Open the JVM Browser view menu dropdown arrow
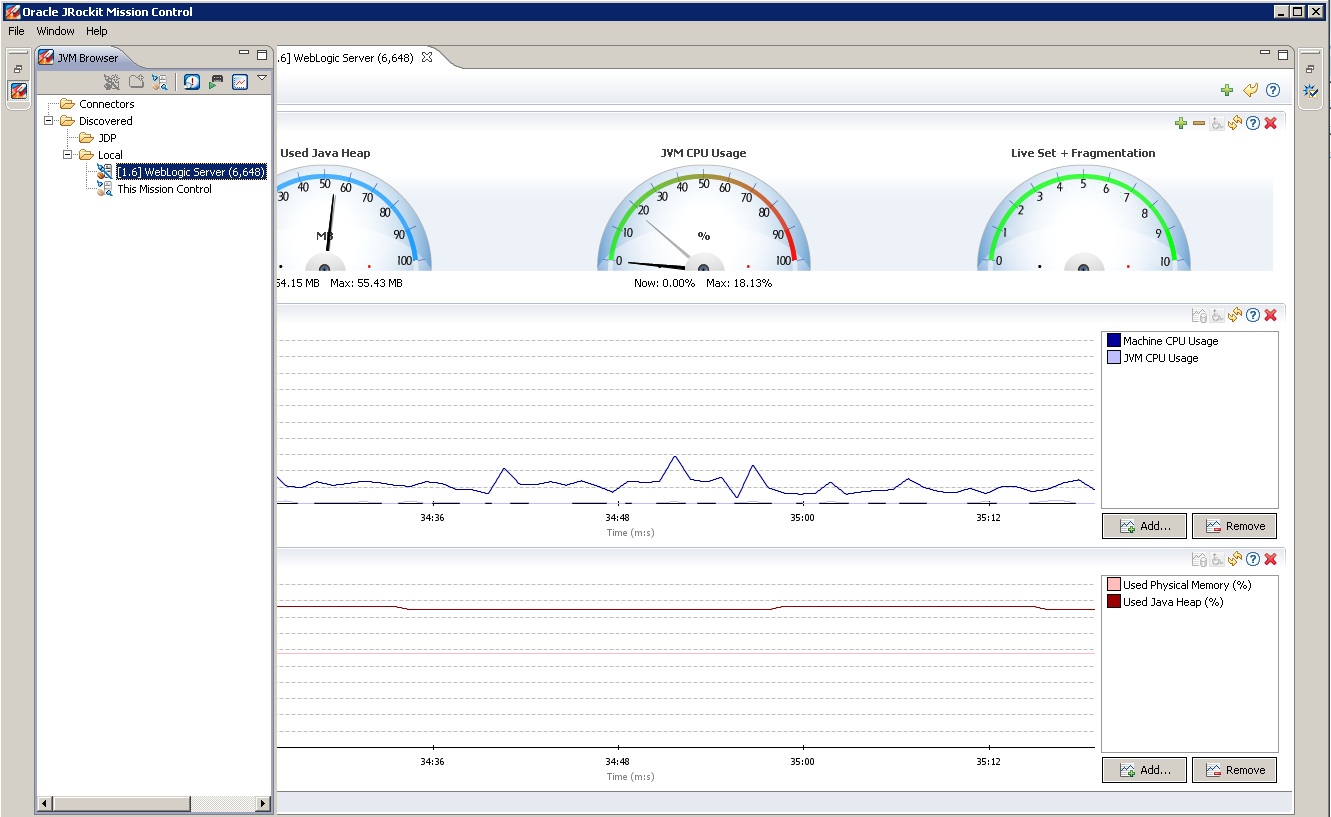The width and height of the screenshot is (1331, 817). [262, 78]
